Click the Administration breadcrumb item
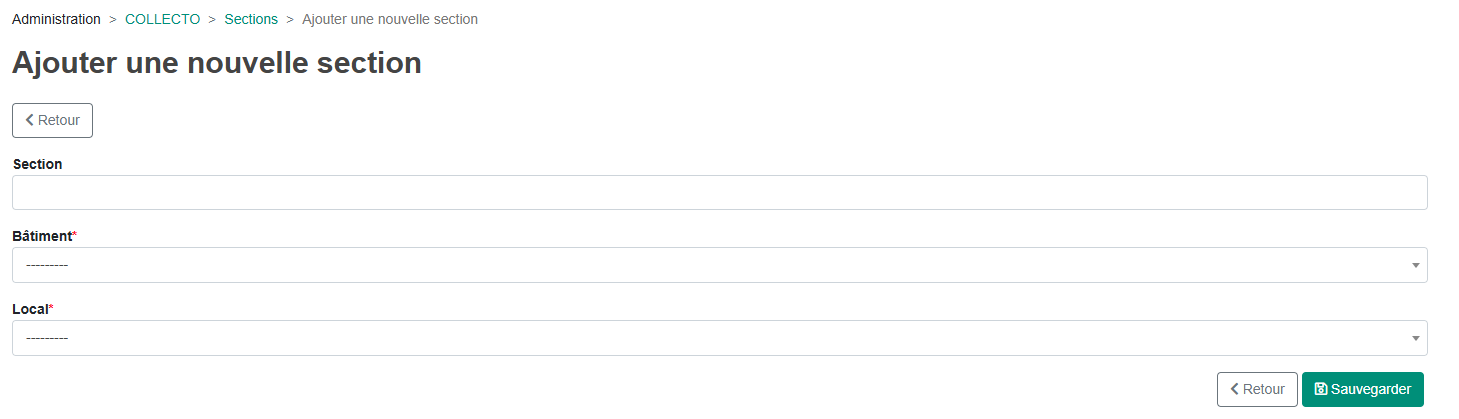This screenshot has height=419, width=1459. [56, 19]
